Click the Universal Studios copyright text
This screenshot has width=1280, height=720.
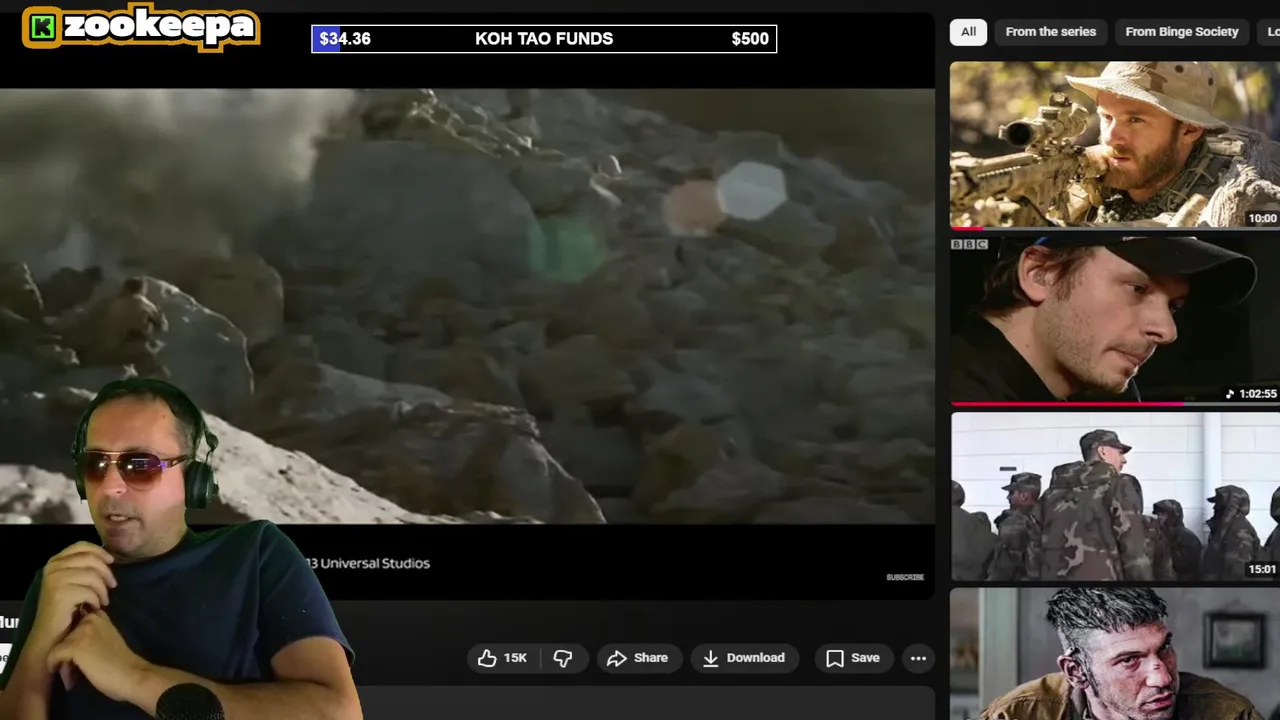pyautogui.click(x=368, y=563)
